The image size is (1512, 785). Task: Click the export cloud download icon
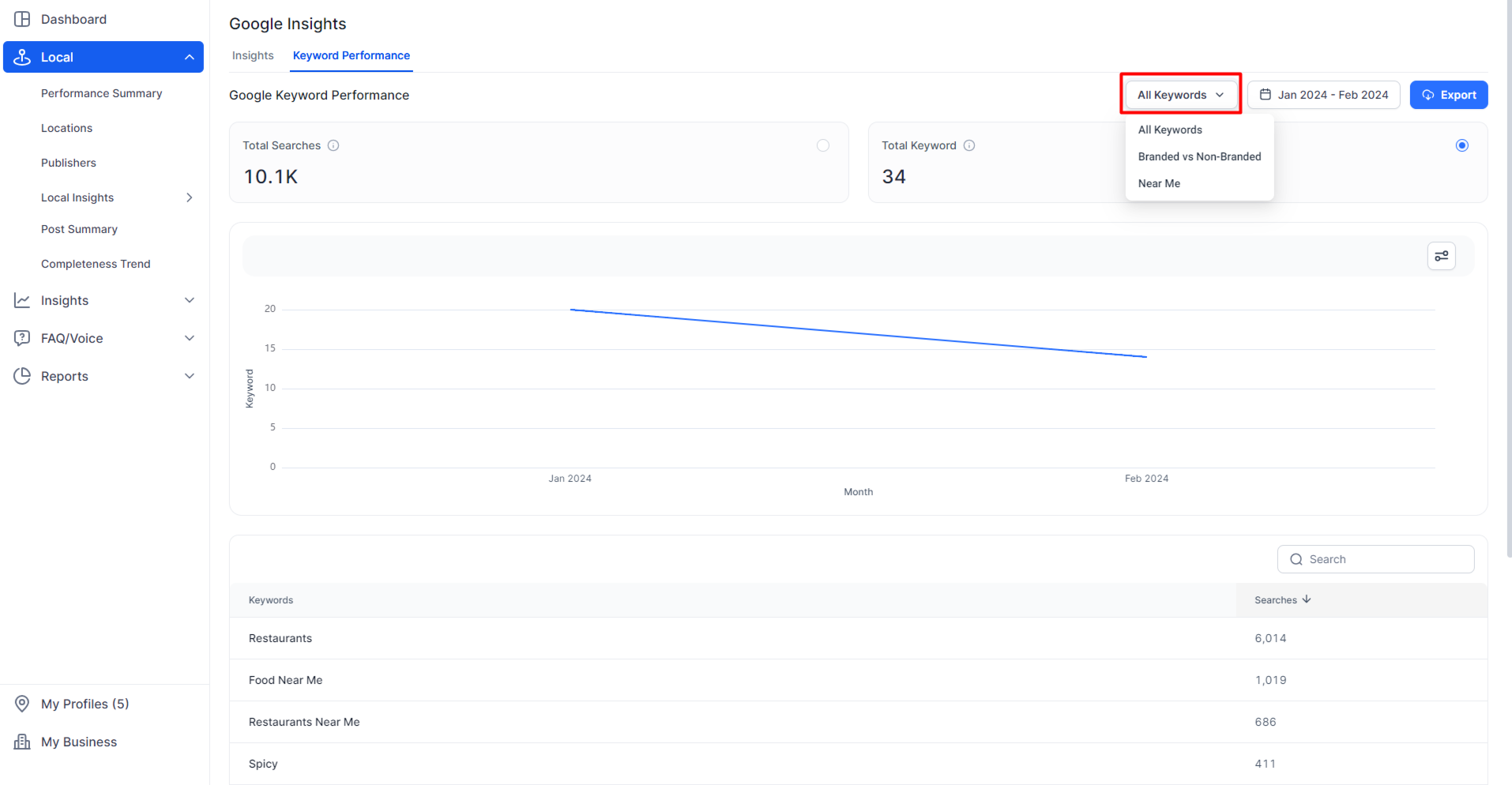point(1428,95)
